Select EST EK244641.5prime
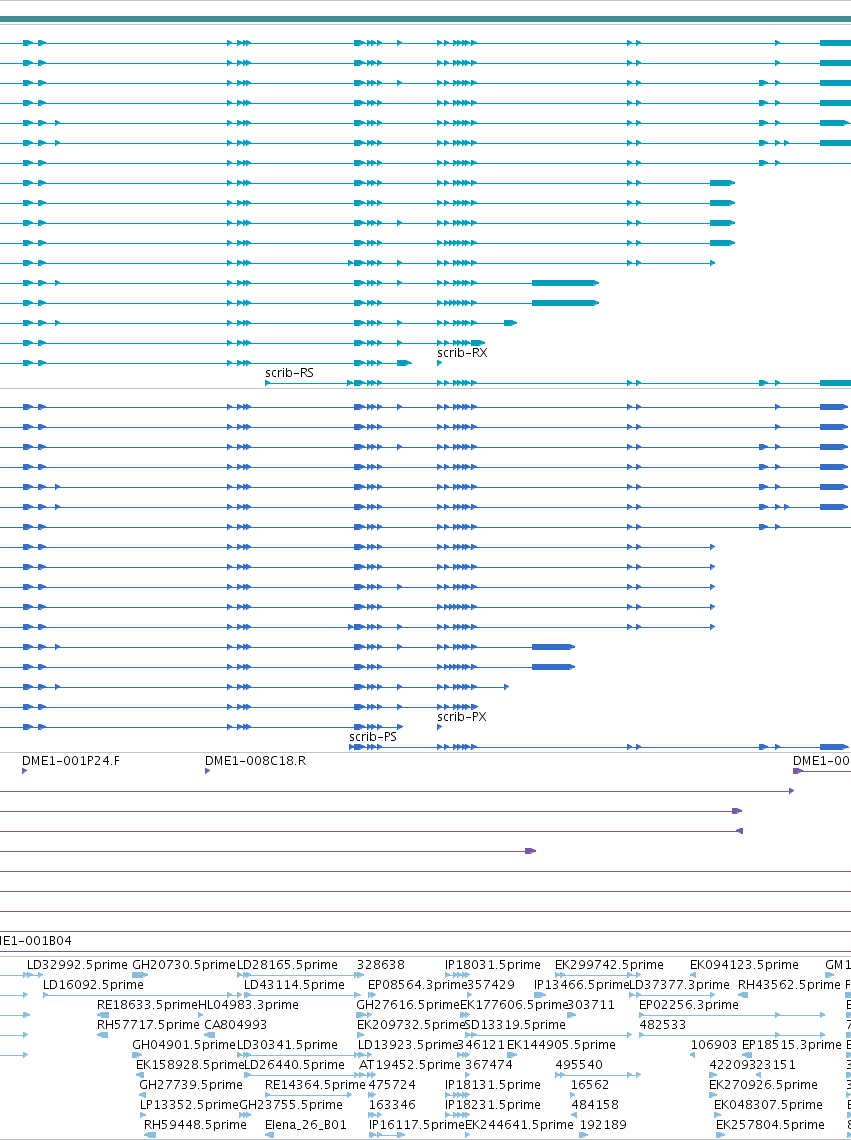This screenshot has height=1140, width=851. (519, 1125)
